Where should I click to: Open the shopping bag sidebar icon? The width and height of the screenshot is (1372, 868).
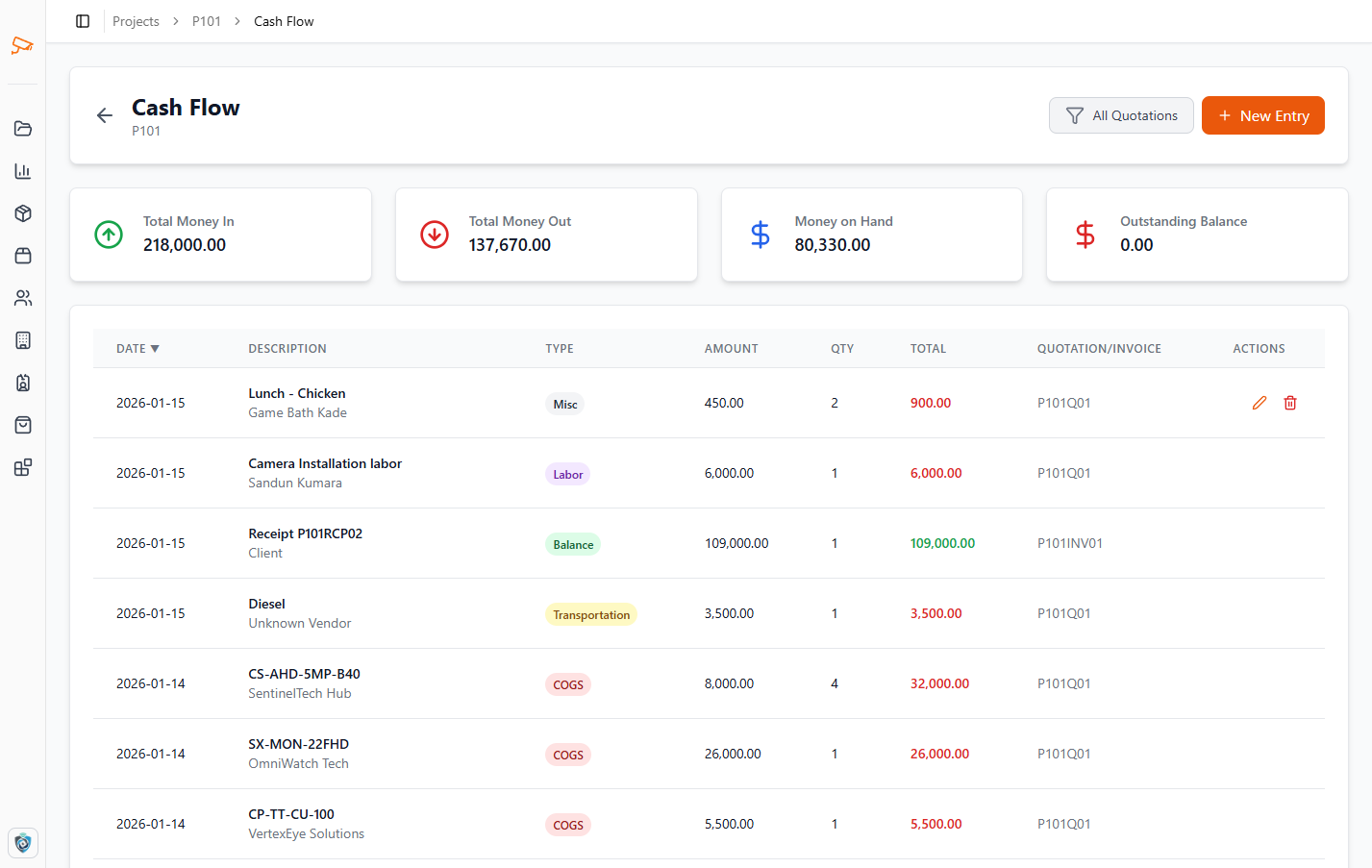pos(23,425)
